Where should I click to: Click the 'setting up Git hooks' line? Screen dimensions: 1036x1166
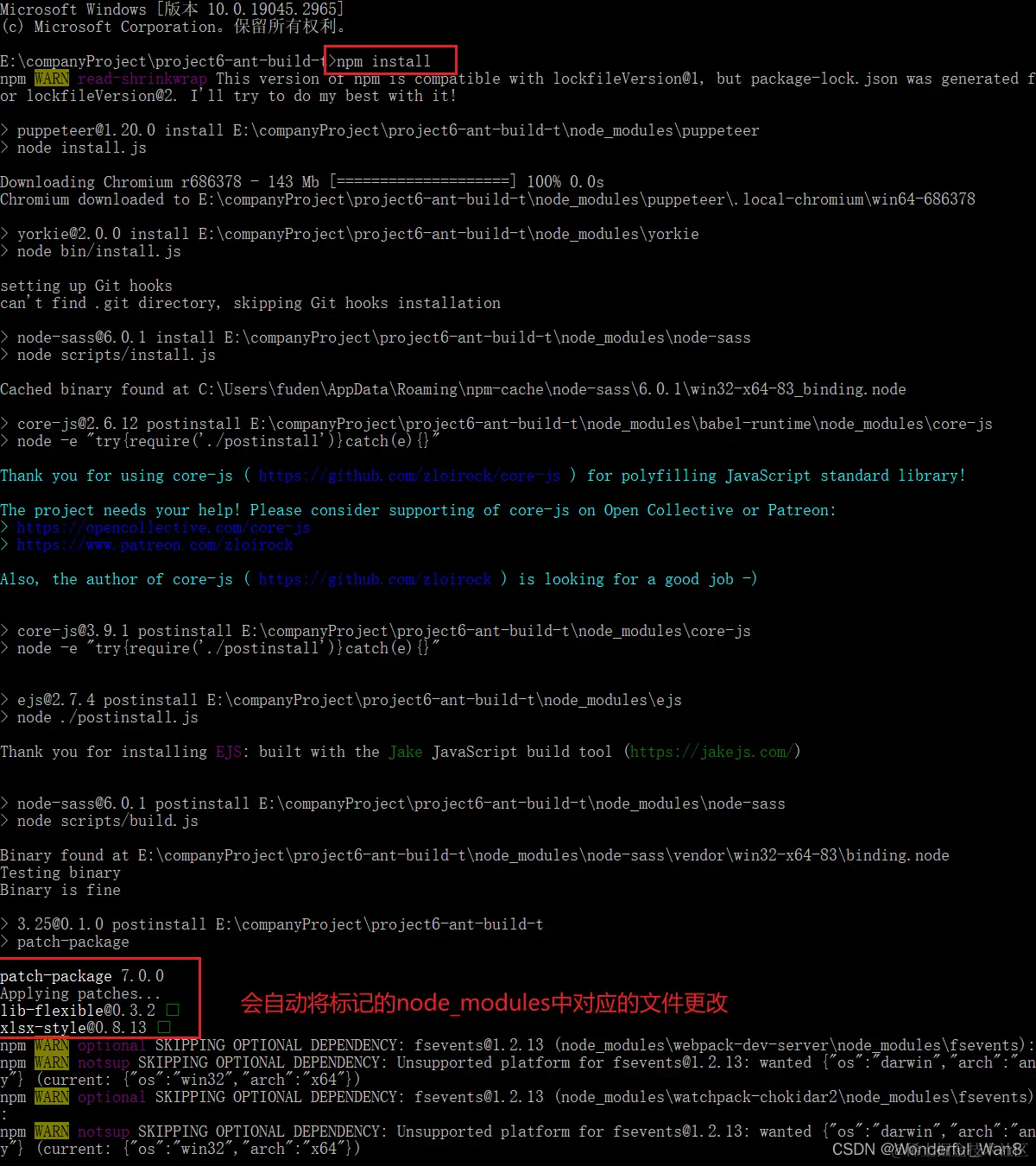(86, 286)
